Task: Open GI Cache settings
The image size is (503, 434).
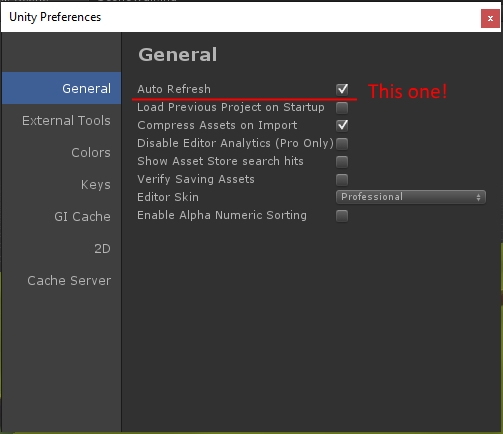Action: (62, 216)
